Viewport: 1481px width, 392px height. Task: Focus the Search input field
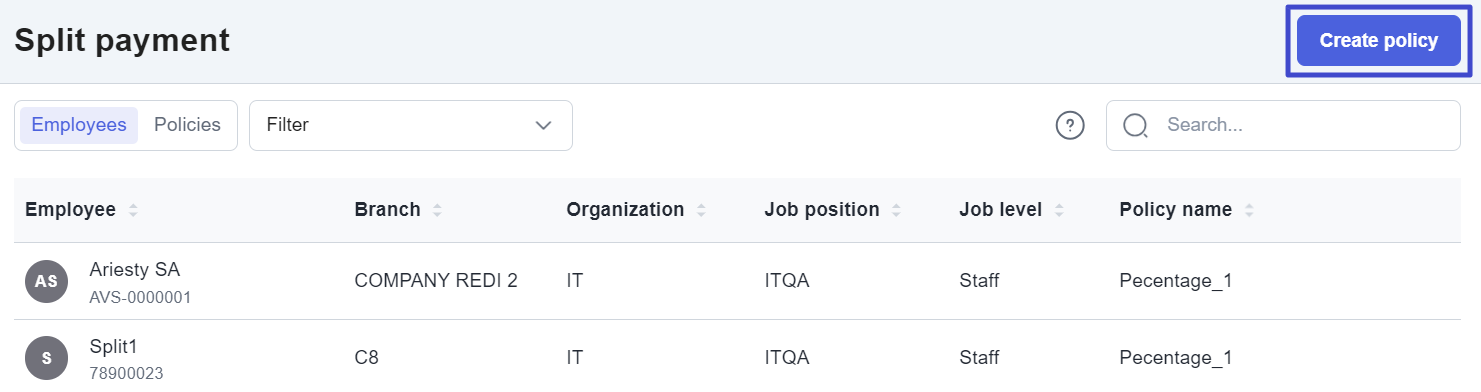tap(1283, 125)
